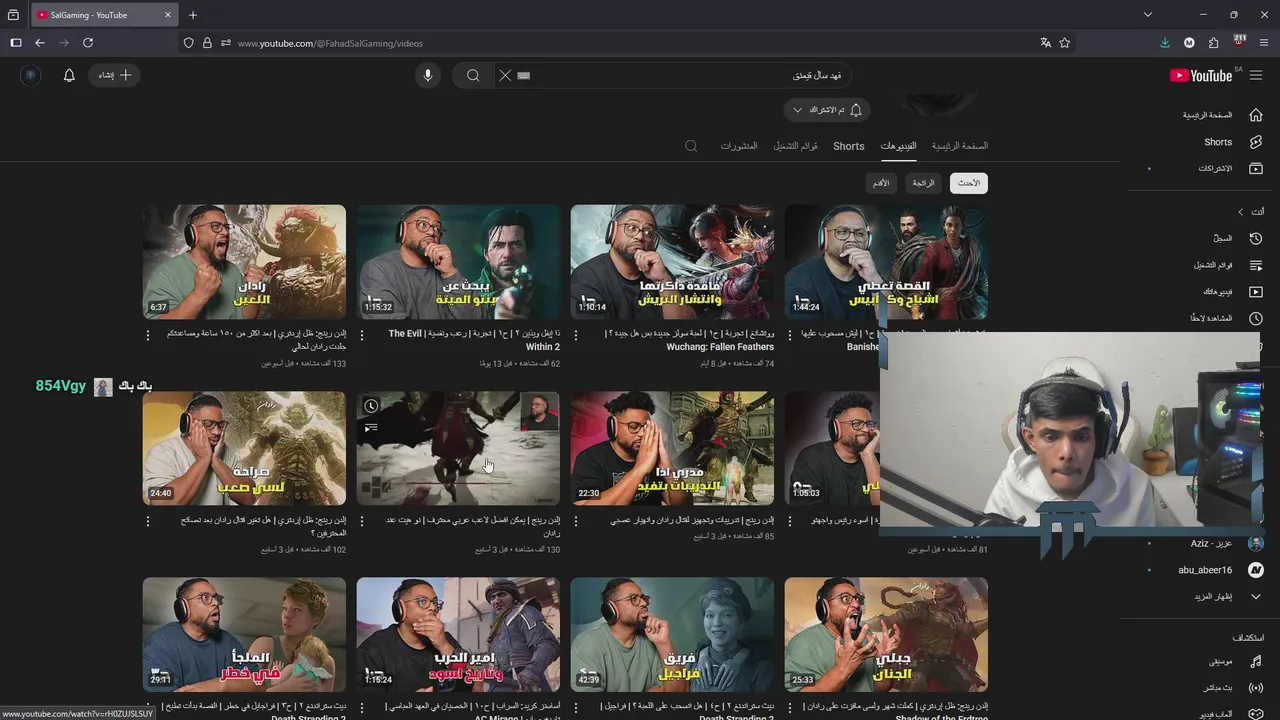Viewport: 1280px width, 720px height.
Task: Open the channel Shorts tab
Action: (x=849, y=146)
